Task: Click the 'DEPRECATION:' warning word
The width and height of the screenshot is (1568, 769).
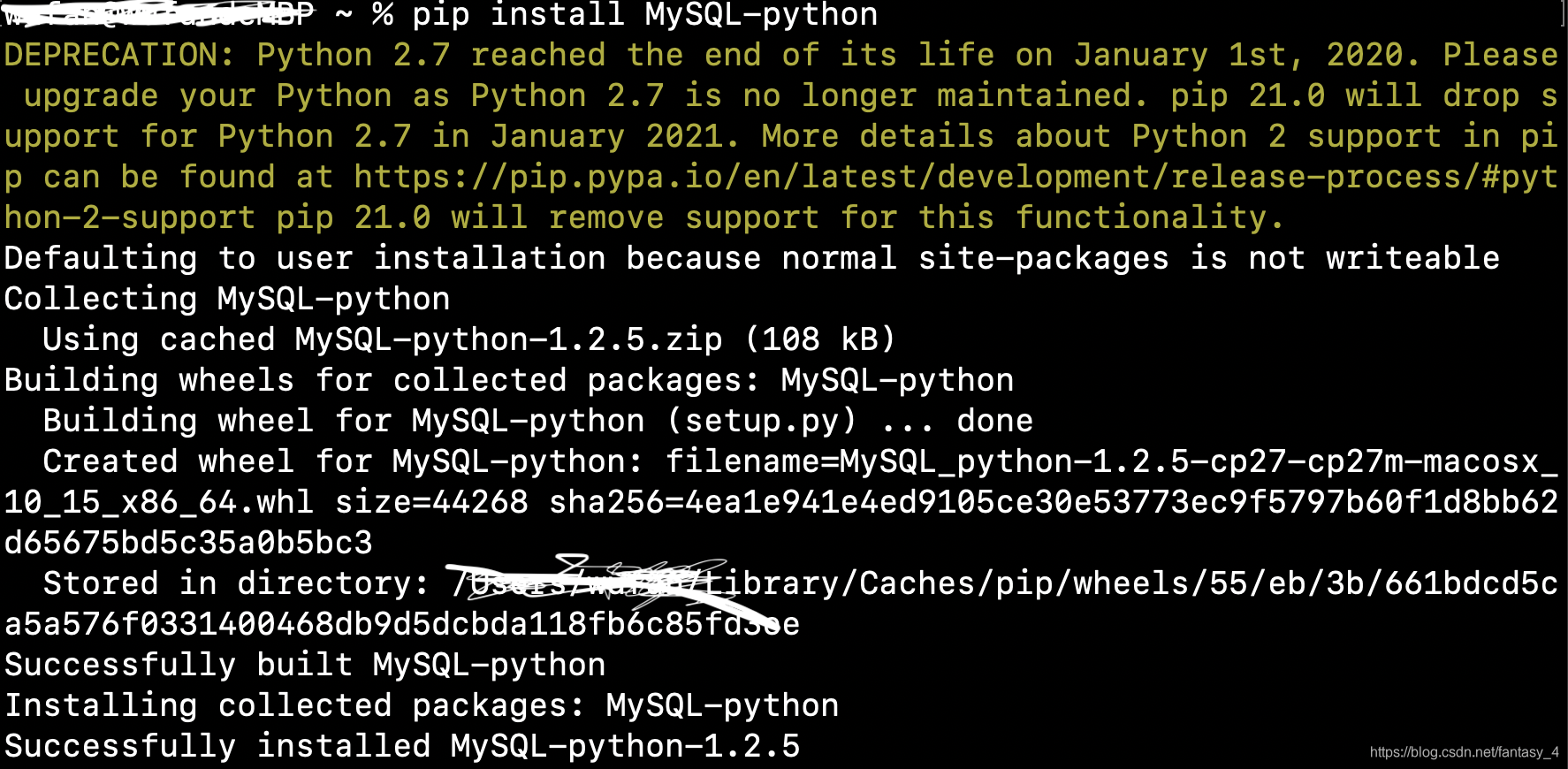Action: pos(119,55)
